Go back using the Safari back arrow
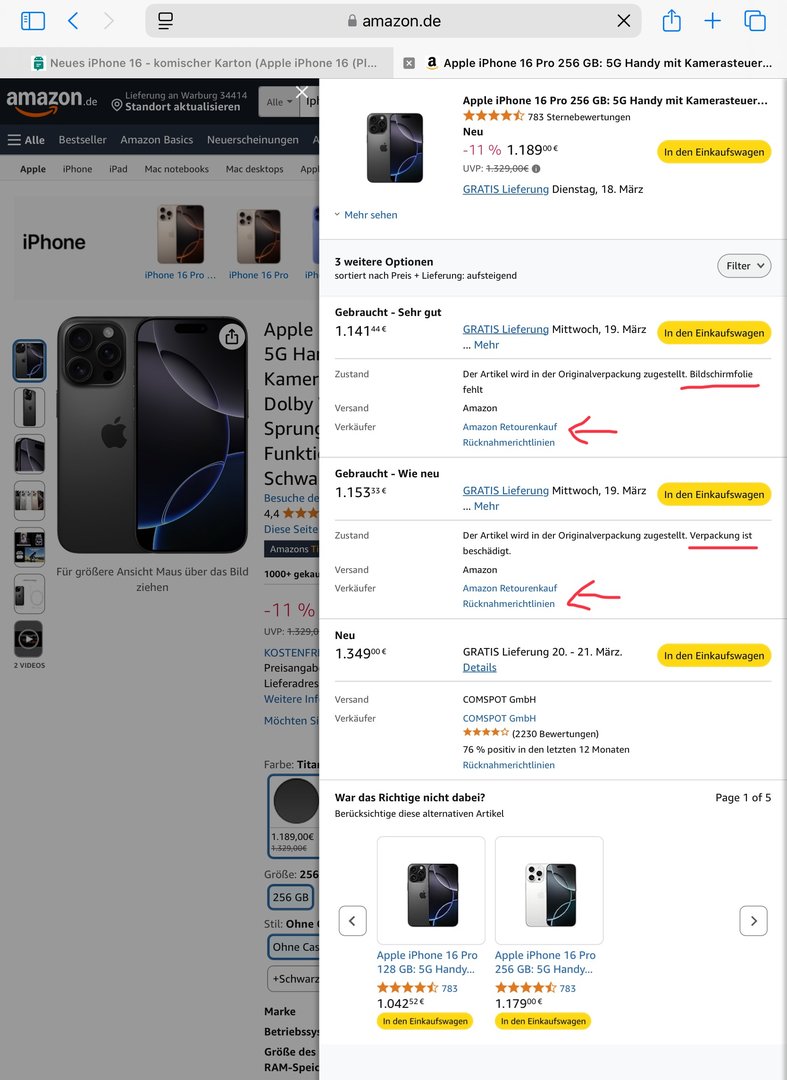The image size is (787, 1080). coord(73,21)
